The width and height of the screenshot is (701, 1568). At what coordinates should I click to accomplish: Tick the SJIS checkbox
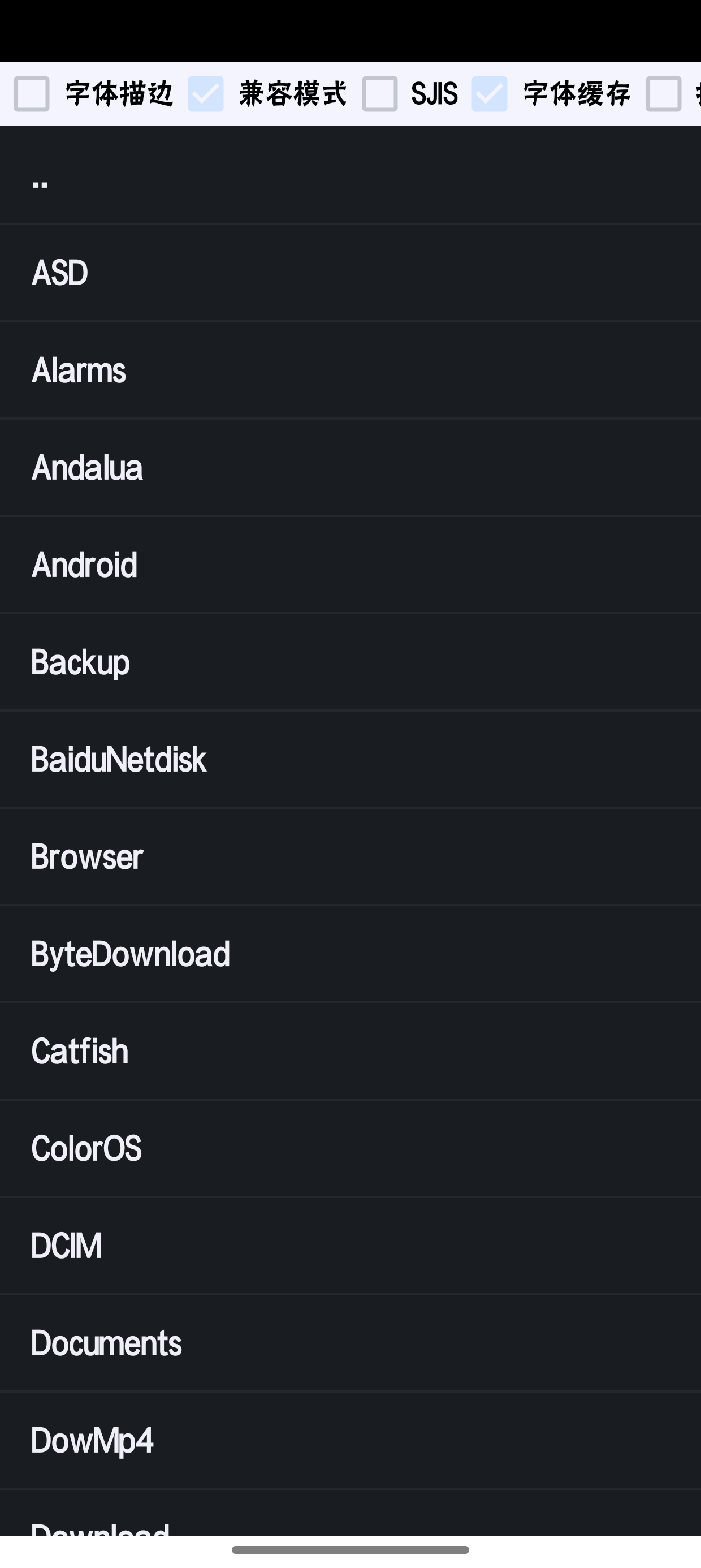click(380, 94)
